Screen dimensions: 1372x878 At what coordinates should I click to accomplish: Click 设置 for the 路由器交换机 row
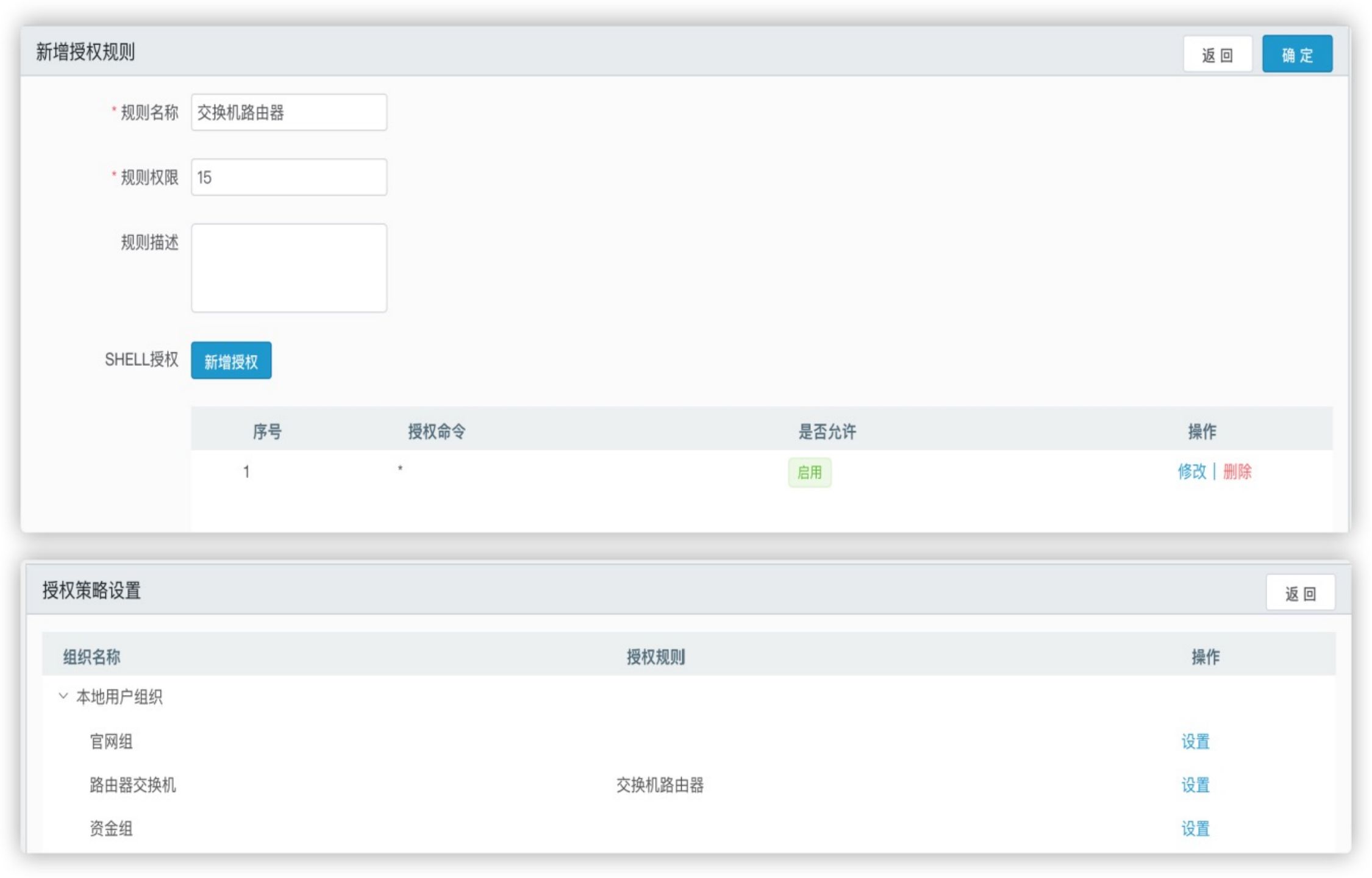coord(1195,785)
